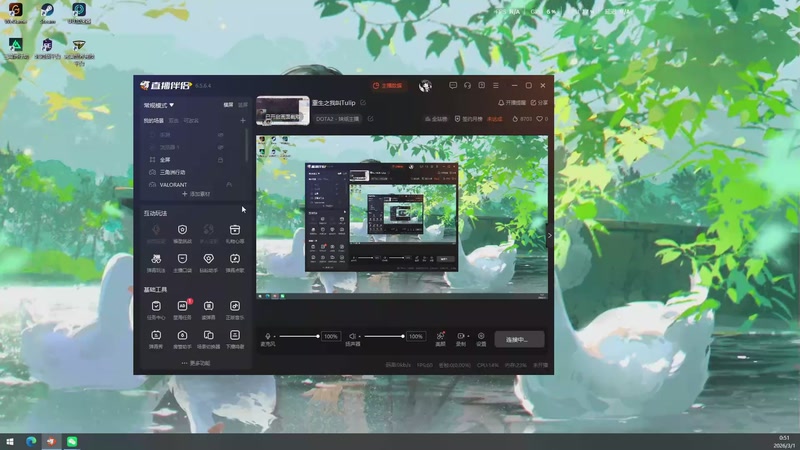Open the diamond-shaped assistant icon under 互动玩法
Viewport: 800px width, 450px height.
point(209,263)
